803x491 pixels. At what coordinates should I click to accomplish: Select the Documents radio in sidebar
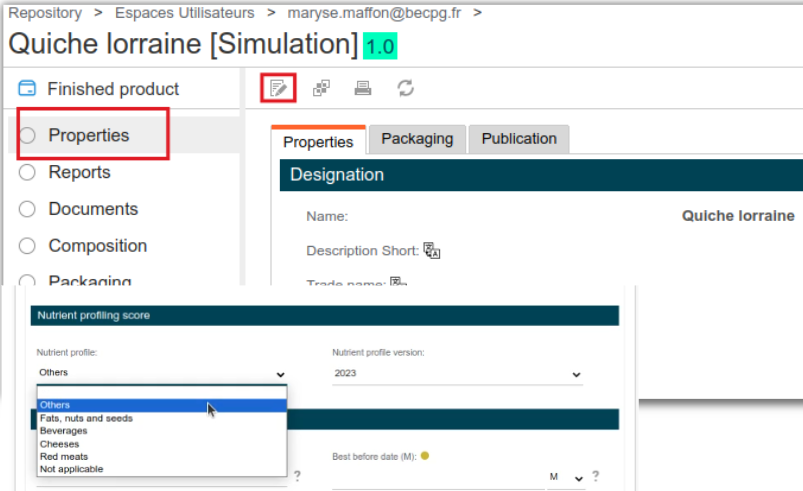[27, 209]
